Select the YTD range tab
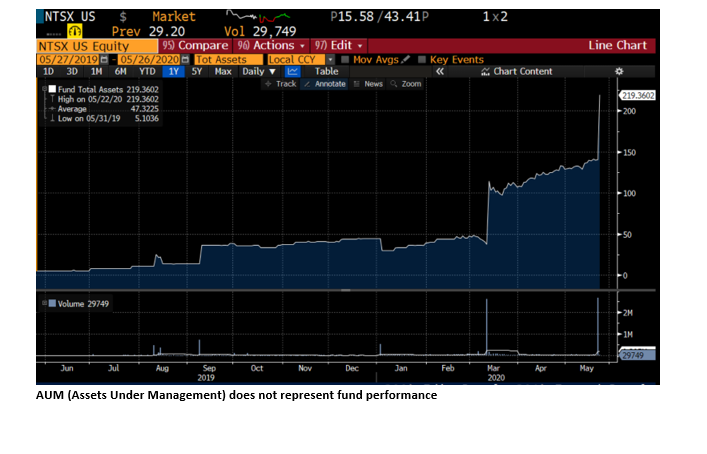This screenshot has width=707, height=454. 147,71
